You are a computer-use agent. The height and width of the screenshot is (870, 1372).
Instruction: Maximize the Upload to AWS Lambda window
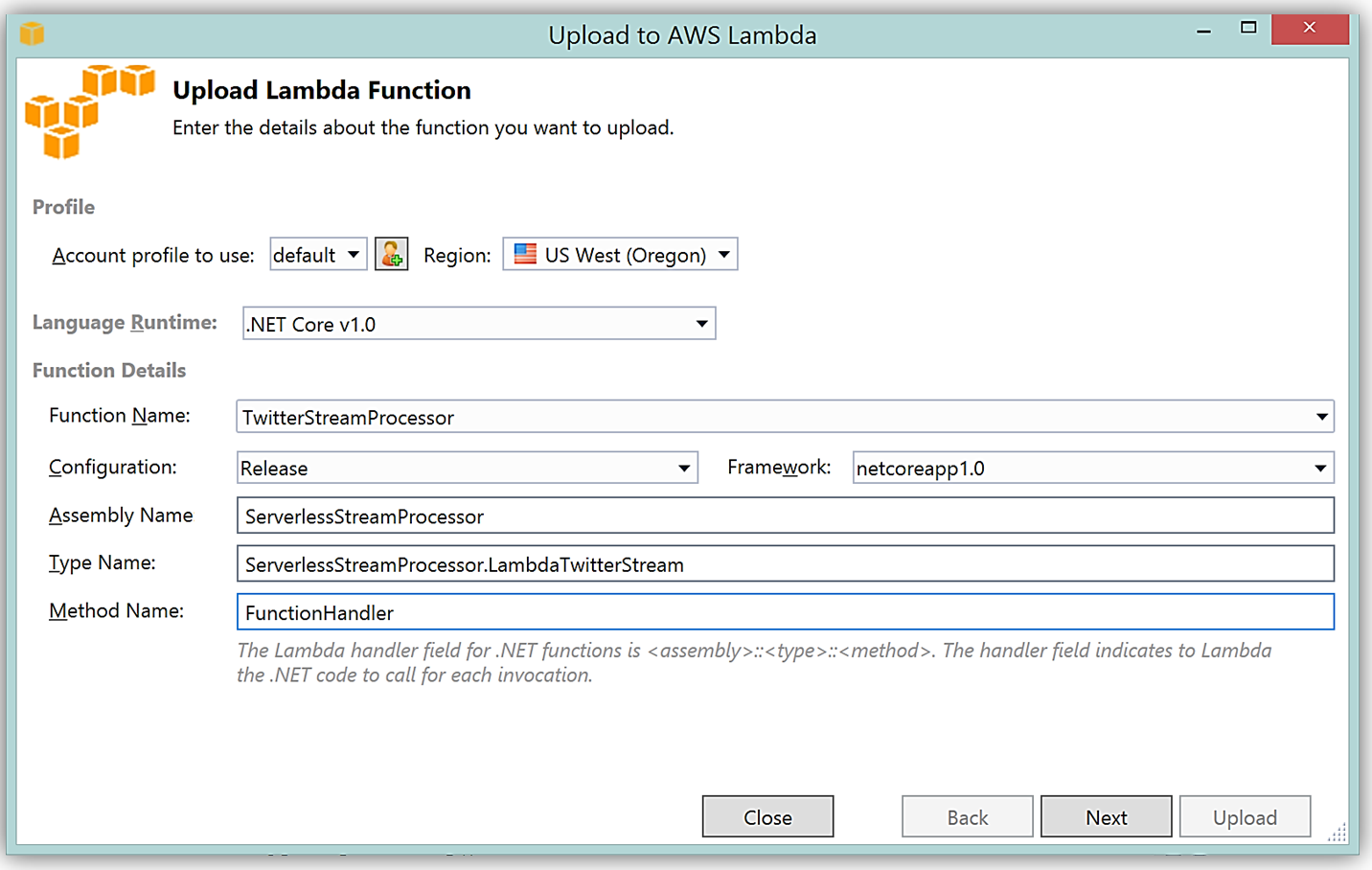1248,28
